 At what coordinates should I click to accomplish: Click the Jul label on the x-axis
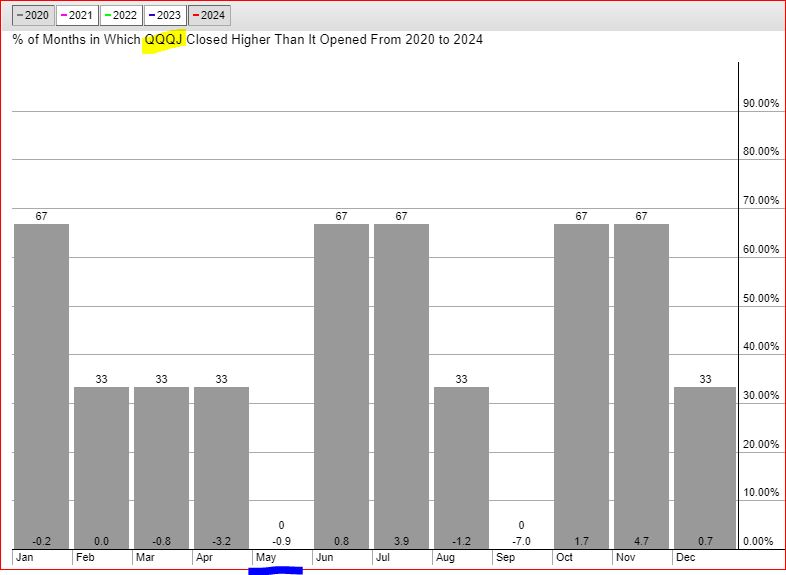pyautogui.click(x=383, y=557)
